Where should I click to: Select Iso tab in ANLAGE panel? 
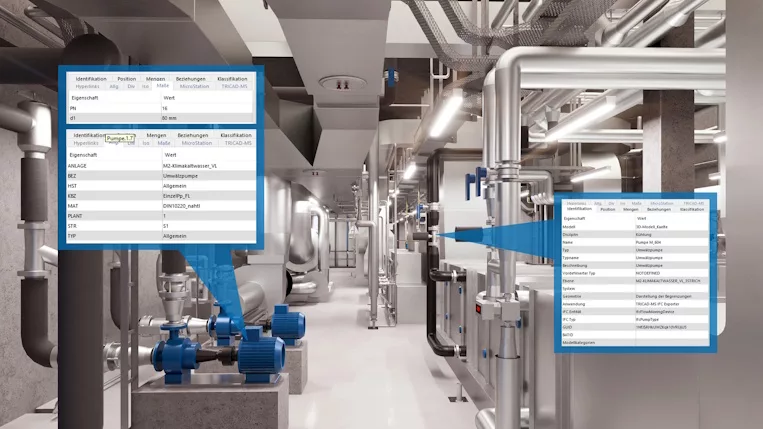146,143
